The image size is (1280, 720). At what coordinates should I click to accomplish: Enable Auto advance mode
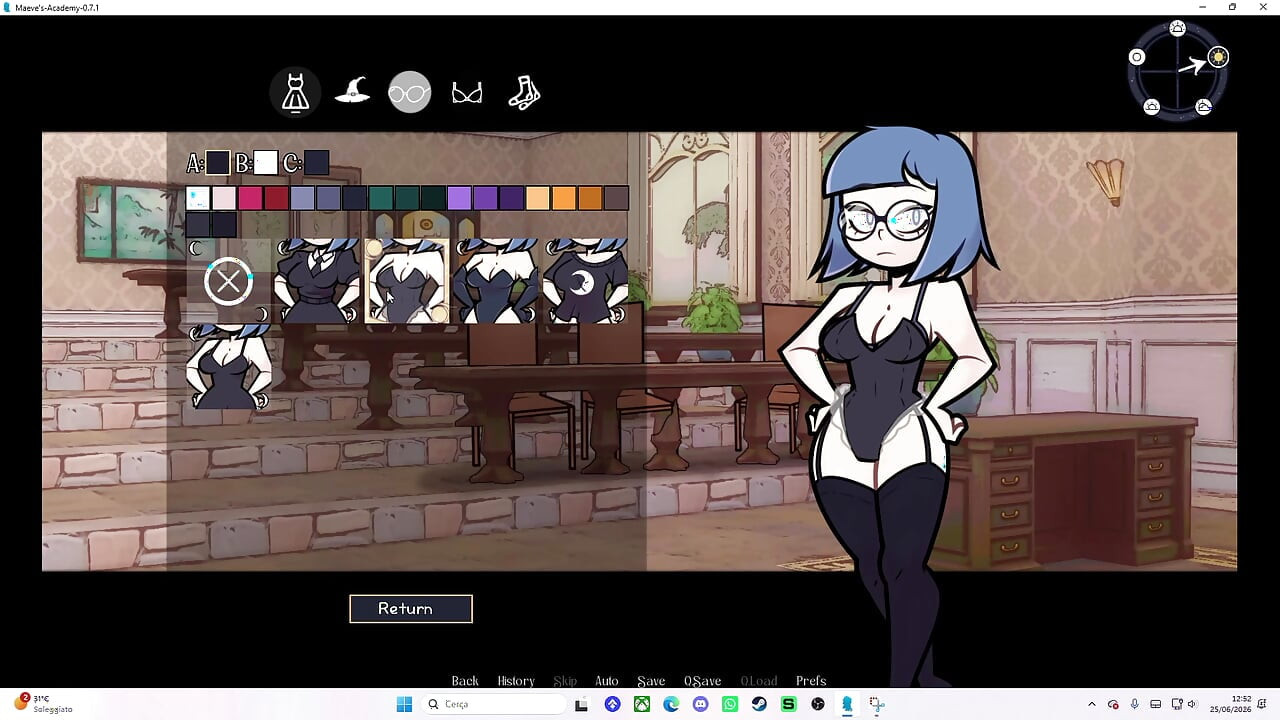[x=607, y=681]
